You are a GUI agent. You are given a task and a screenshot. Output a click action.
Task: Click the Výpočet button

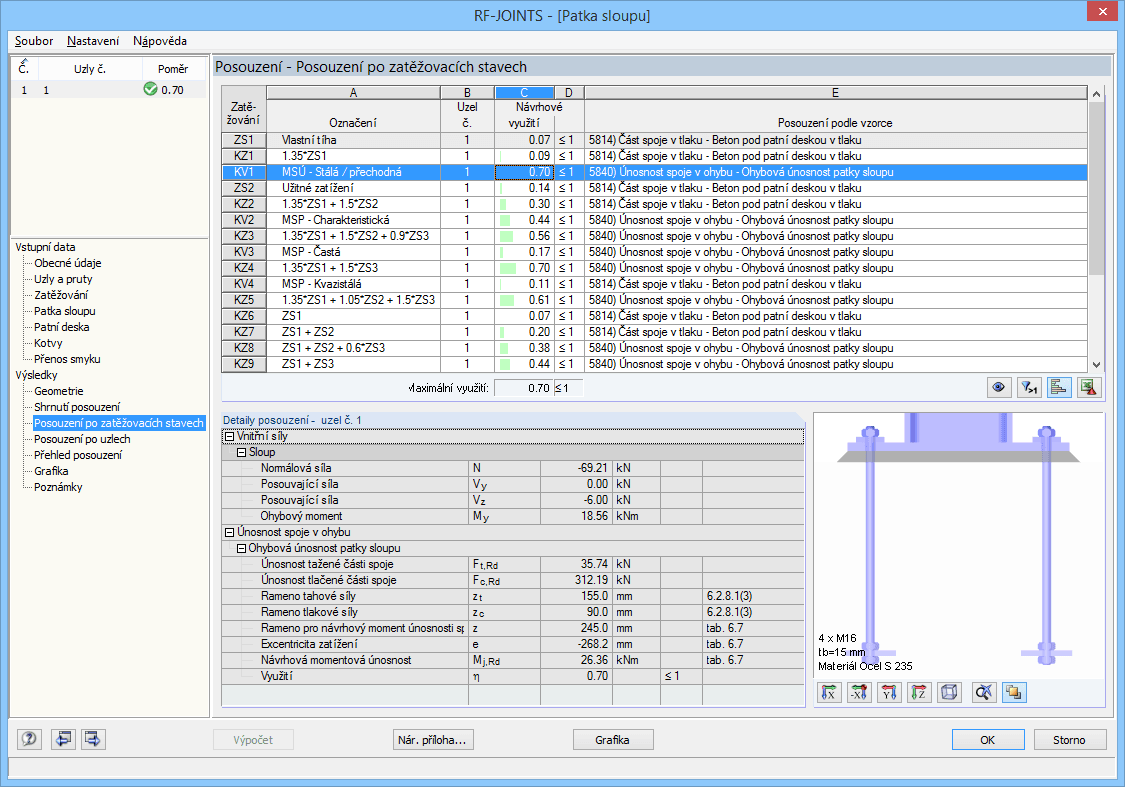tap(253, 740)
